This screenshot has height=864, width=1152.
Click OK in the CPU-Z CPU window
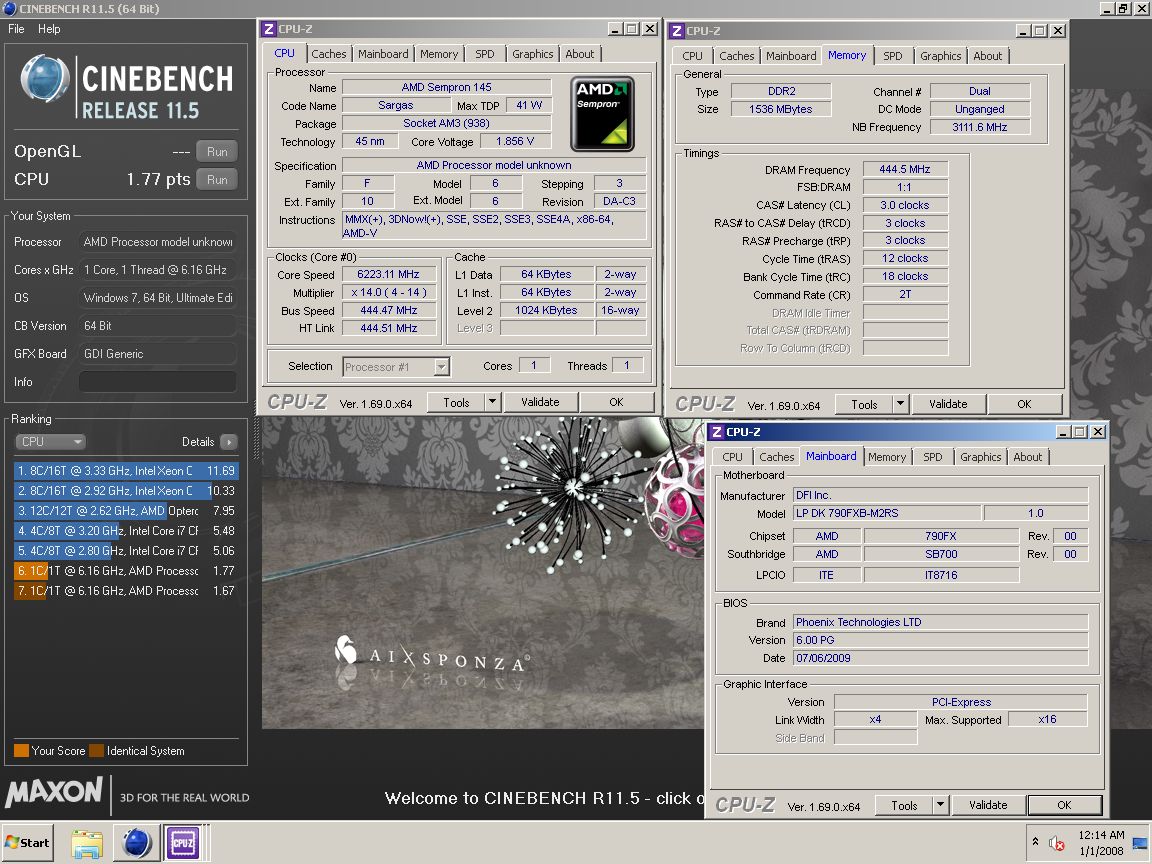tap(616, 402)
